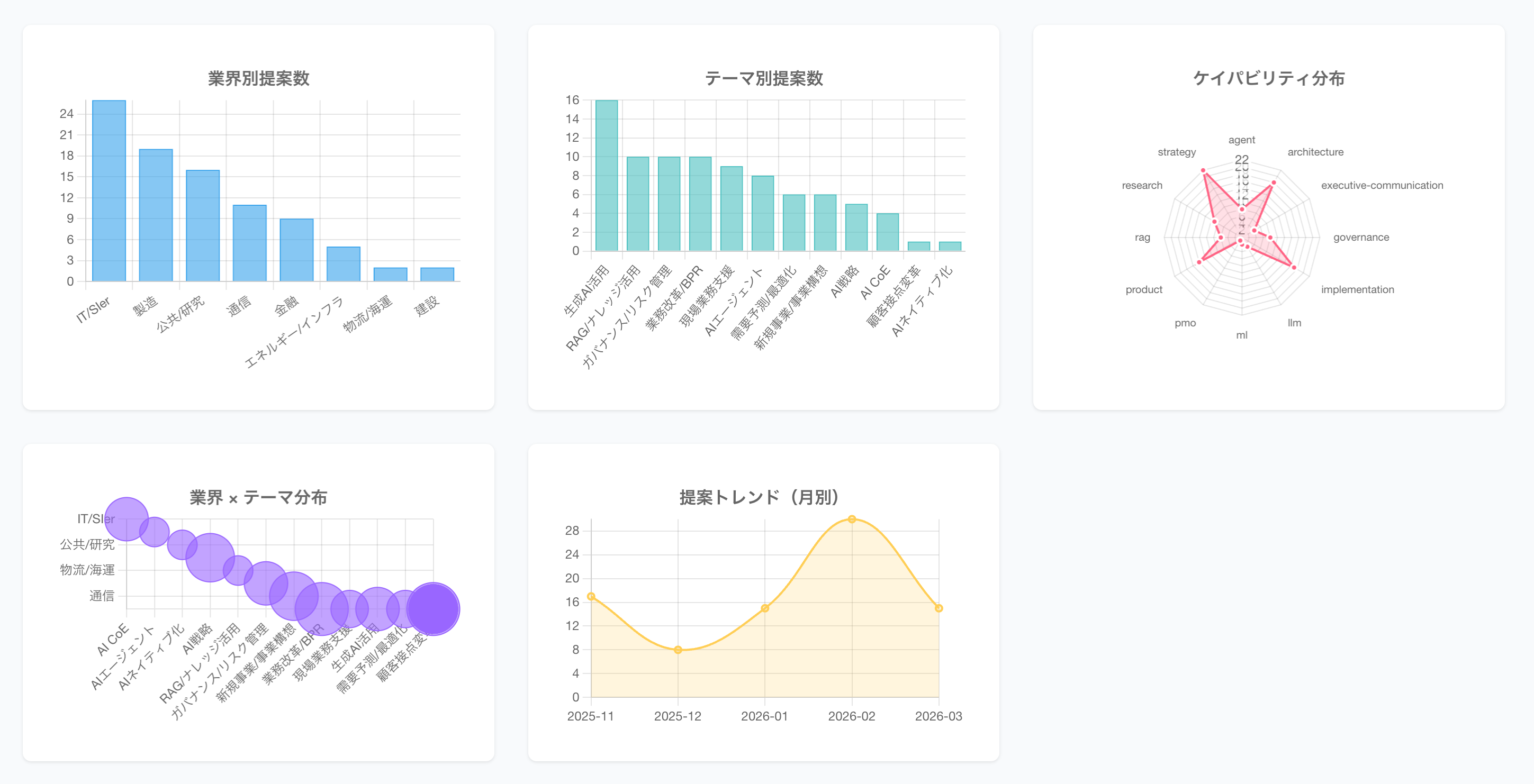Image resolution: width=1534 pixels, height=784 pixels.
Task: Click the strategy data point on radar chart
Action: click(1204, 171)
